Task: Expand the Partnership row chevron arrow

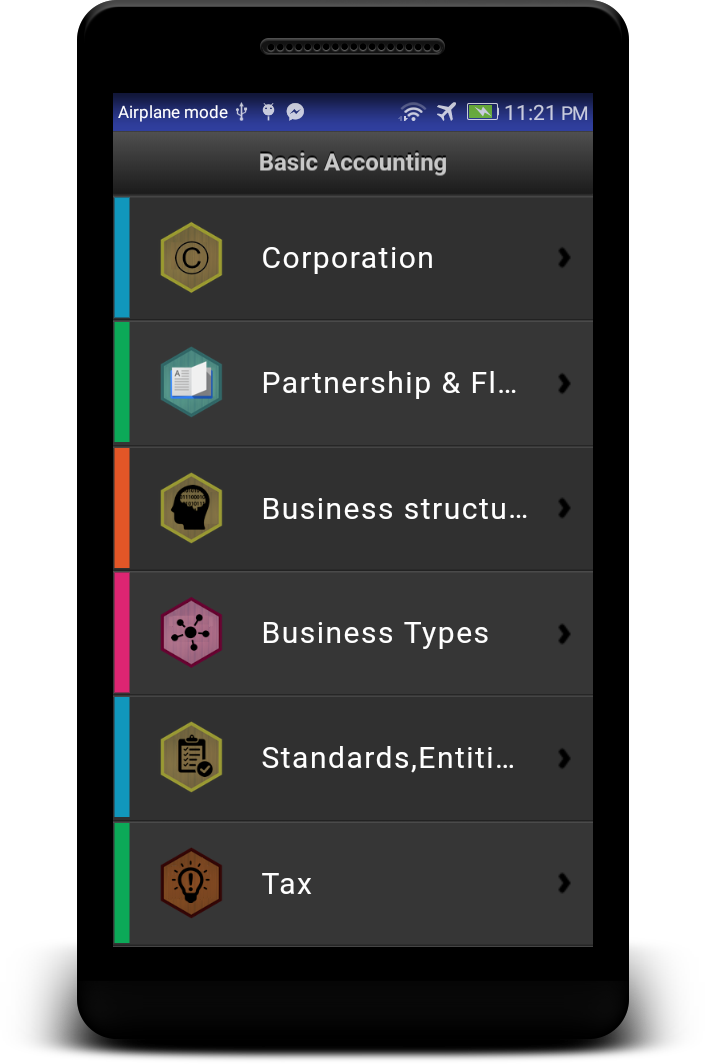Action: pyautogui.click(x=564, y=383)
